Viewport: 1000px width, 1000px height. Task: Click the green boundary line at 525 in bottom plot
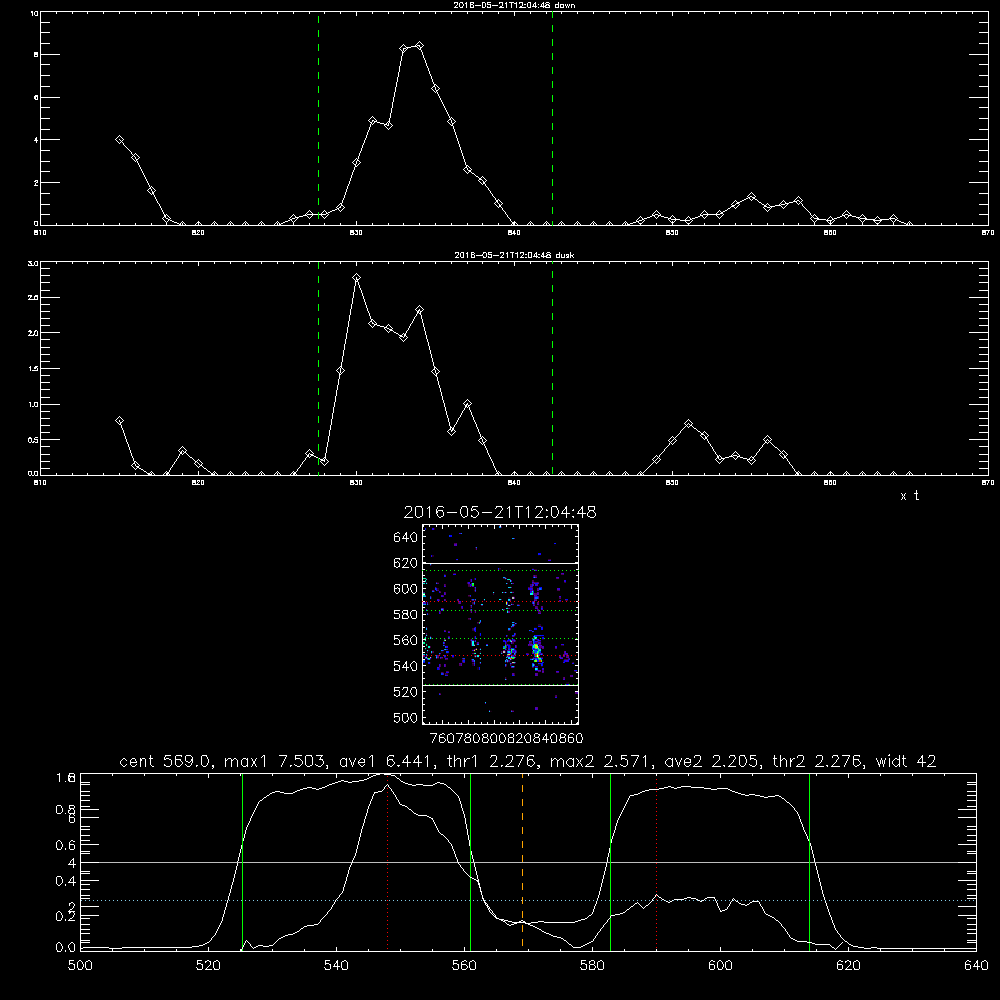[242, 861]
